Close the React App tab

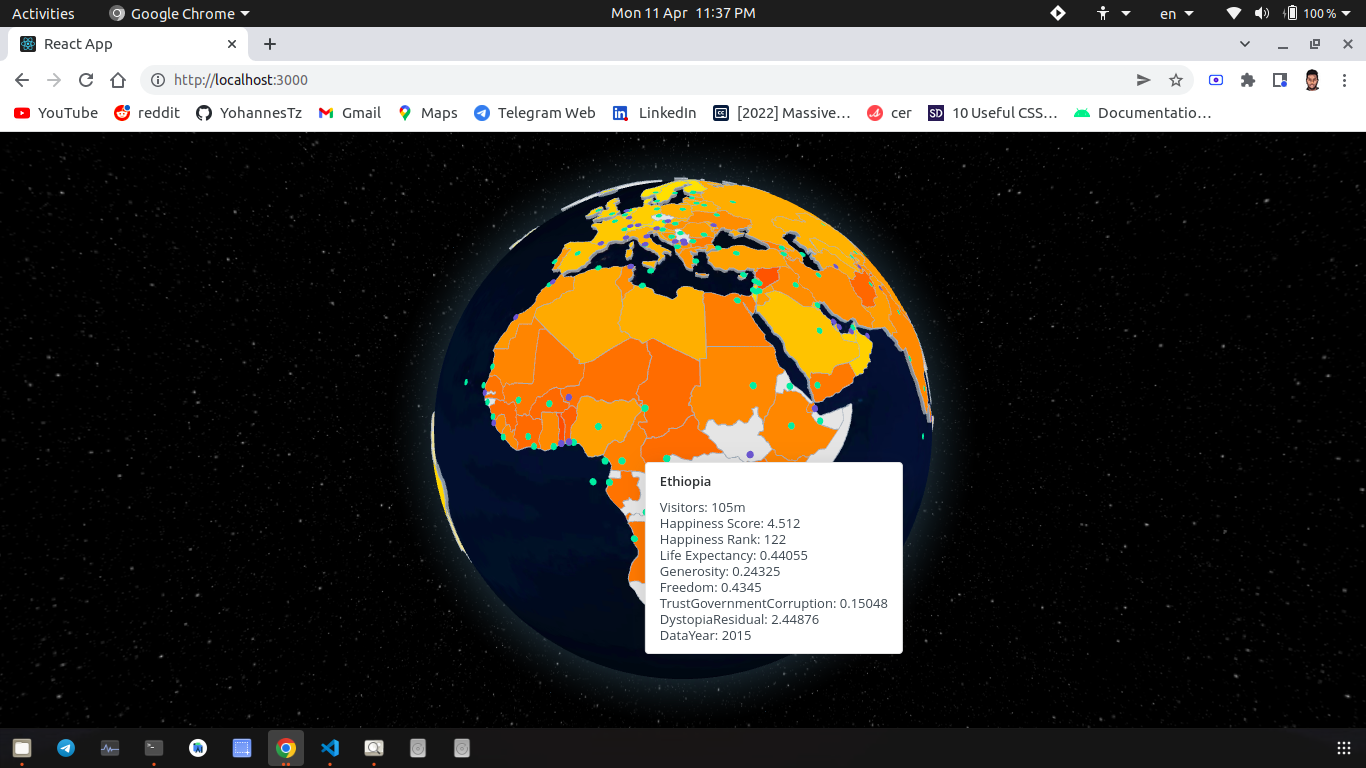[x=232, y=44]
